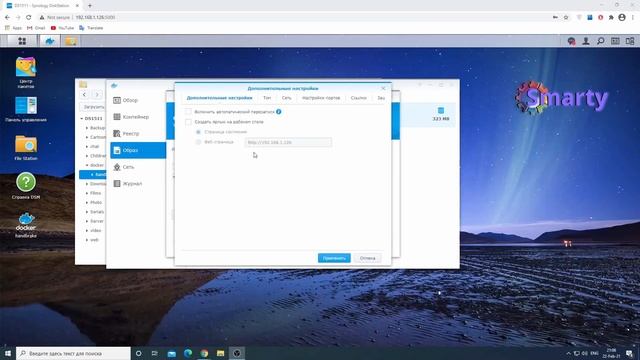Collapse DS1511 root in File Station tree
This screenshot has height=360, width=640.
coord(82,118)
